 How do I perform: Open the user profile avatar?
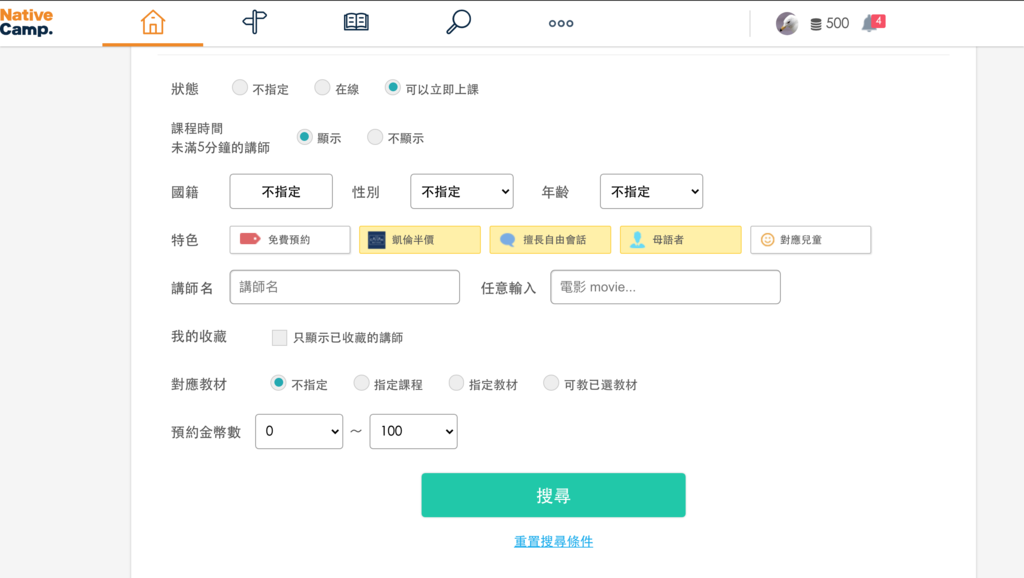click(x=787, y=24)
